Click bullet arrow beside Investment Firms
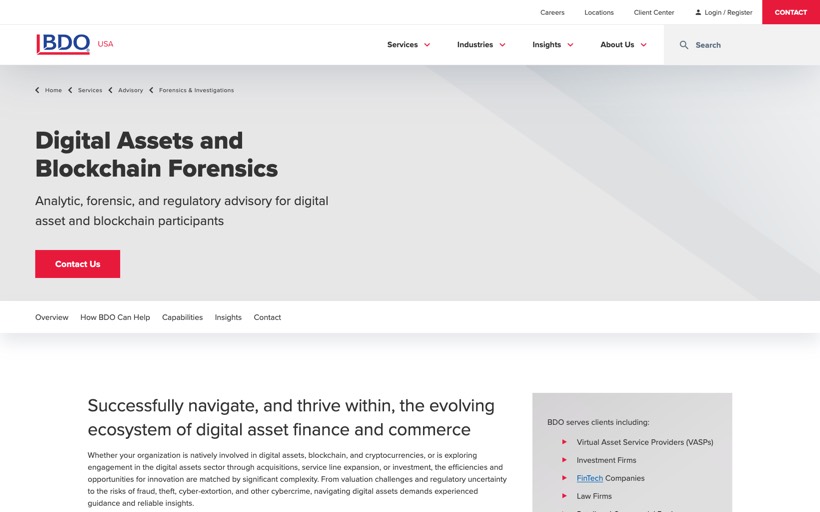This screenshot has width=820, height=512. (x=564, y=460)
